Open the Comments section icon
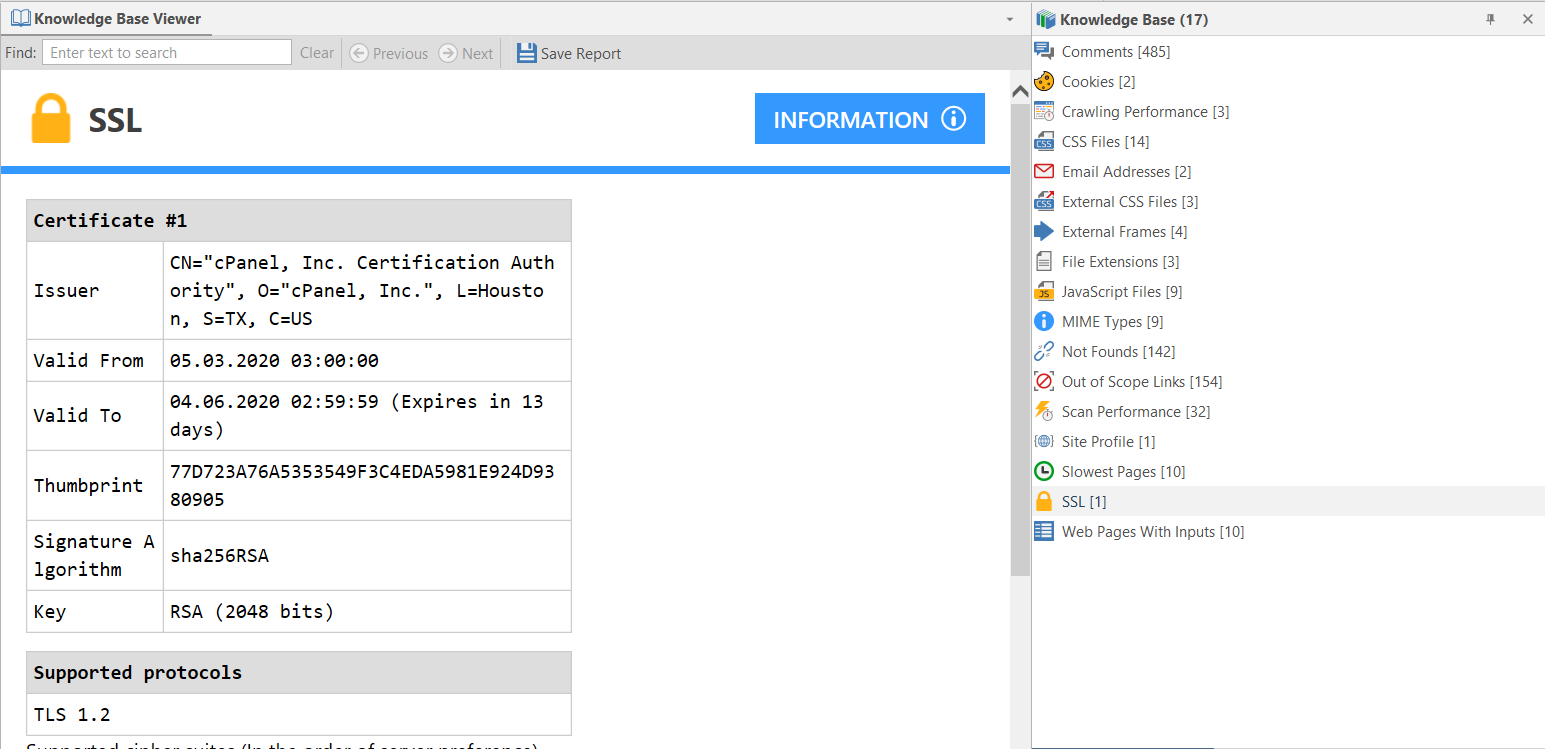This screenshot has height=749, width=1545. click(1044, 51)
